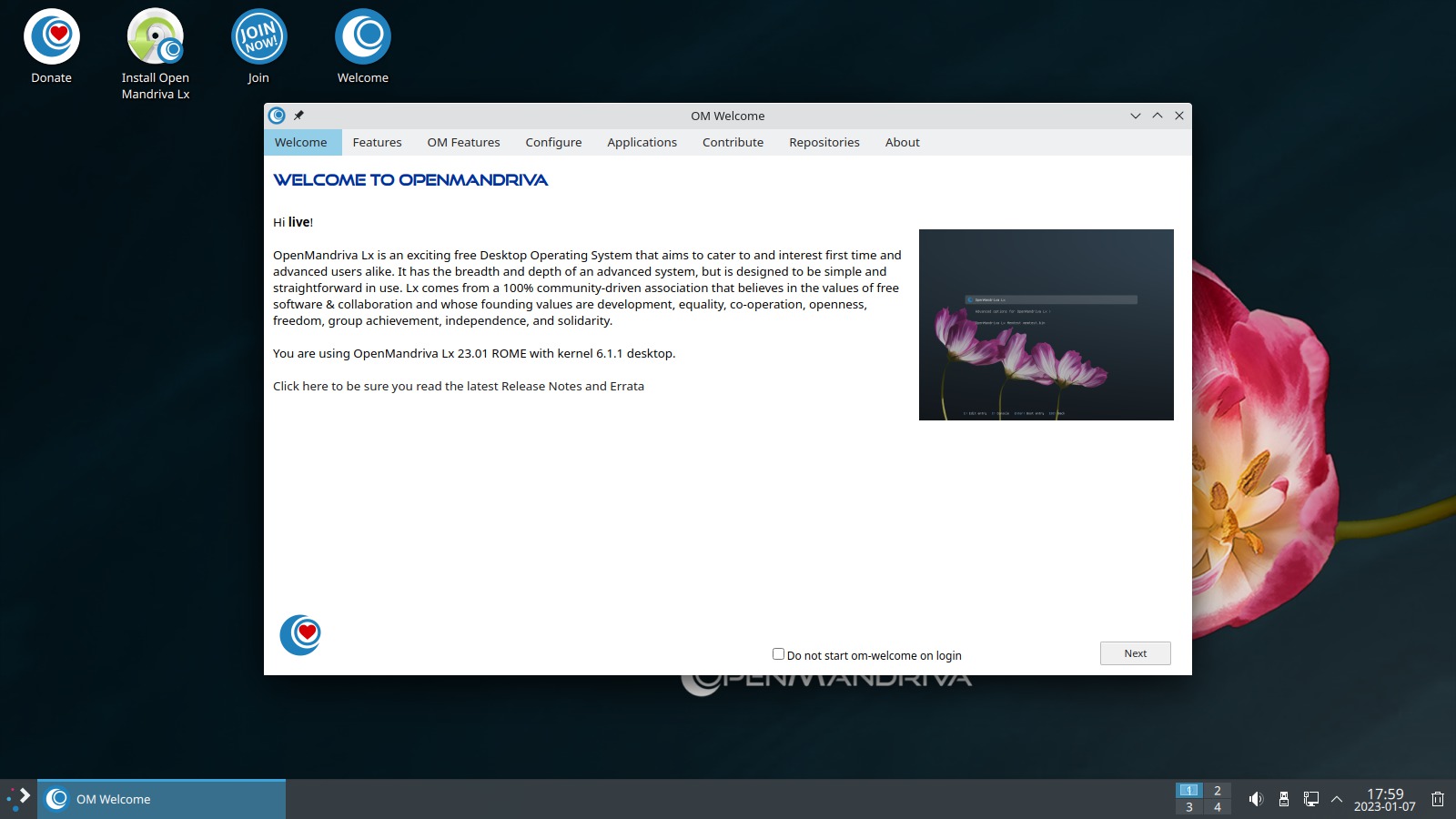This screenshot has height=819, width=1456.
Task: Open the volume control in the tray
Action: tap(1256, 799)
